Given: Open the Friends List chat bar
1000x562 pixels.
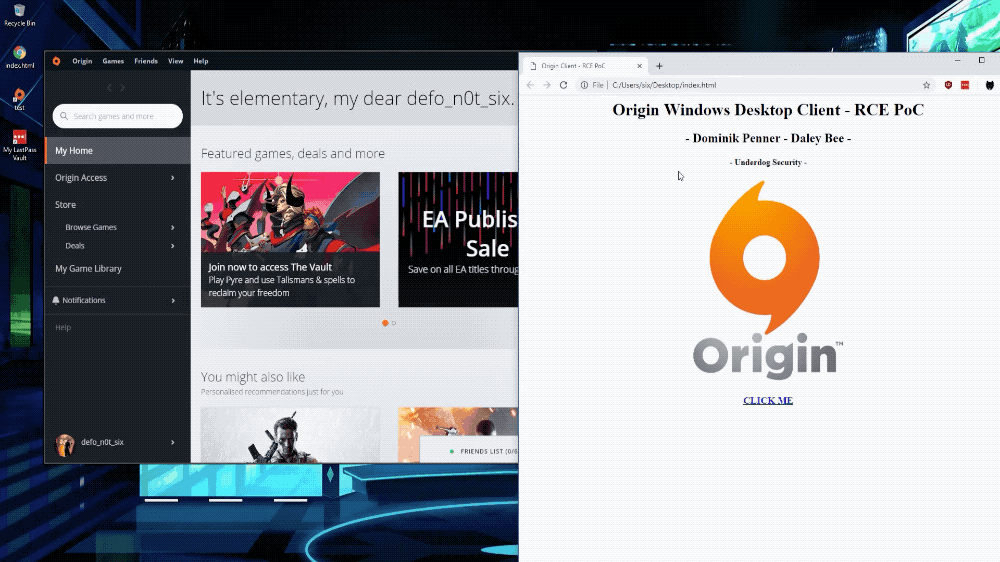Looking at the screenshot, I should tap(469, 451).
